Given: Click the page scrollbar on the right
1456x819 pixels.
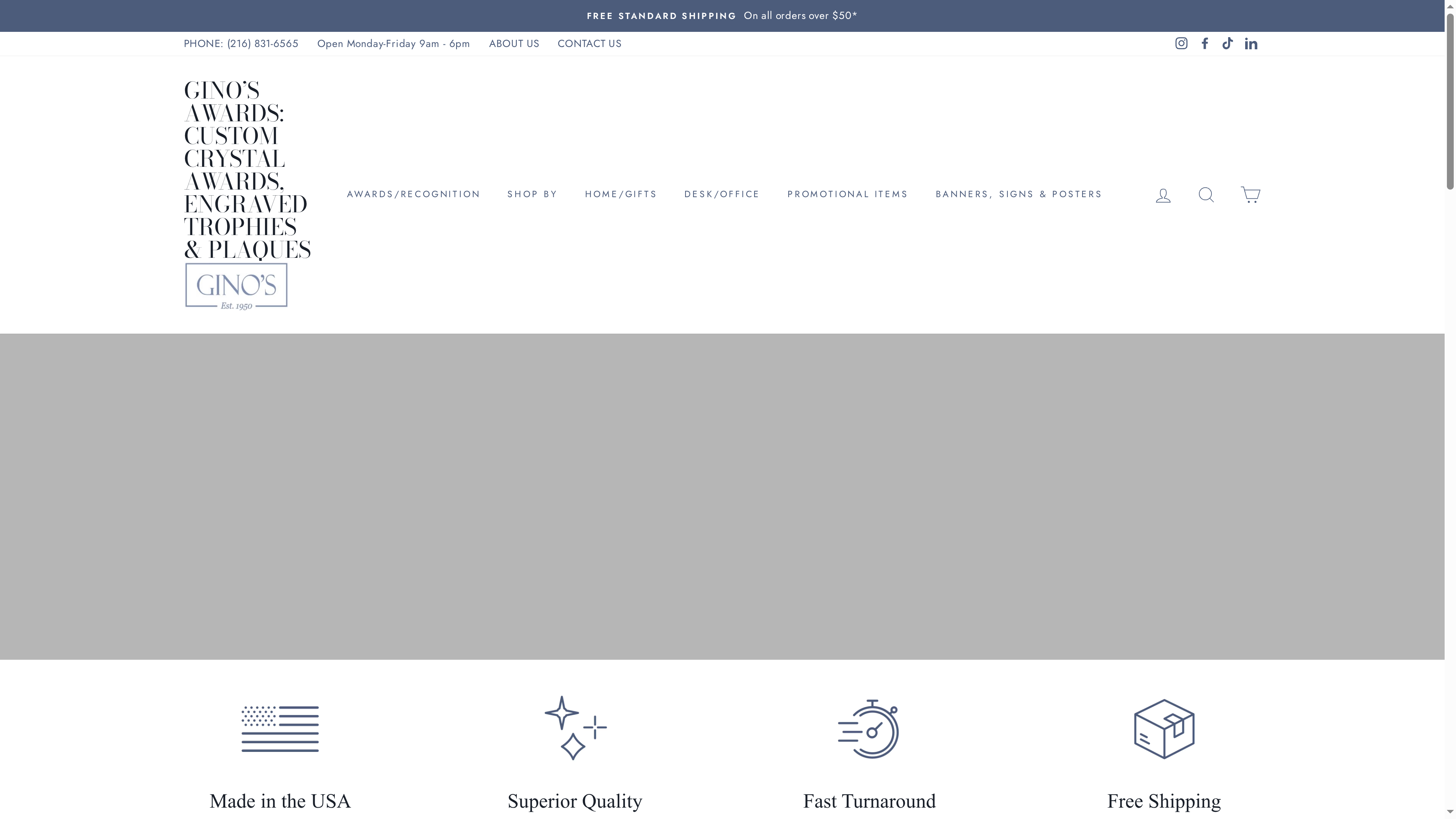Looking at the screenshot, I should (x=1450, y=102).
